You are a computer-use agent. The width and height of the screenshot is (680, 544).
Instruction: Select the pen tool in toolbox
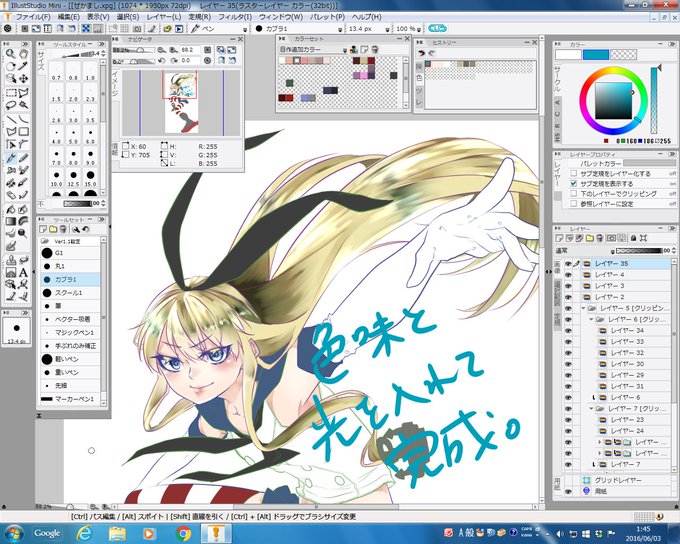tap(10, 158)
